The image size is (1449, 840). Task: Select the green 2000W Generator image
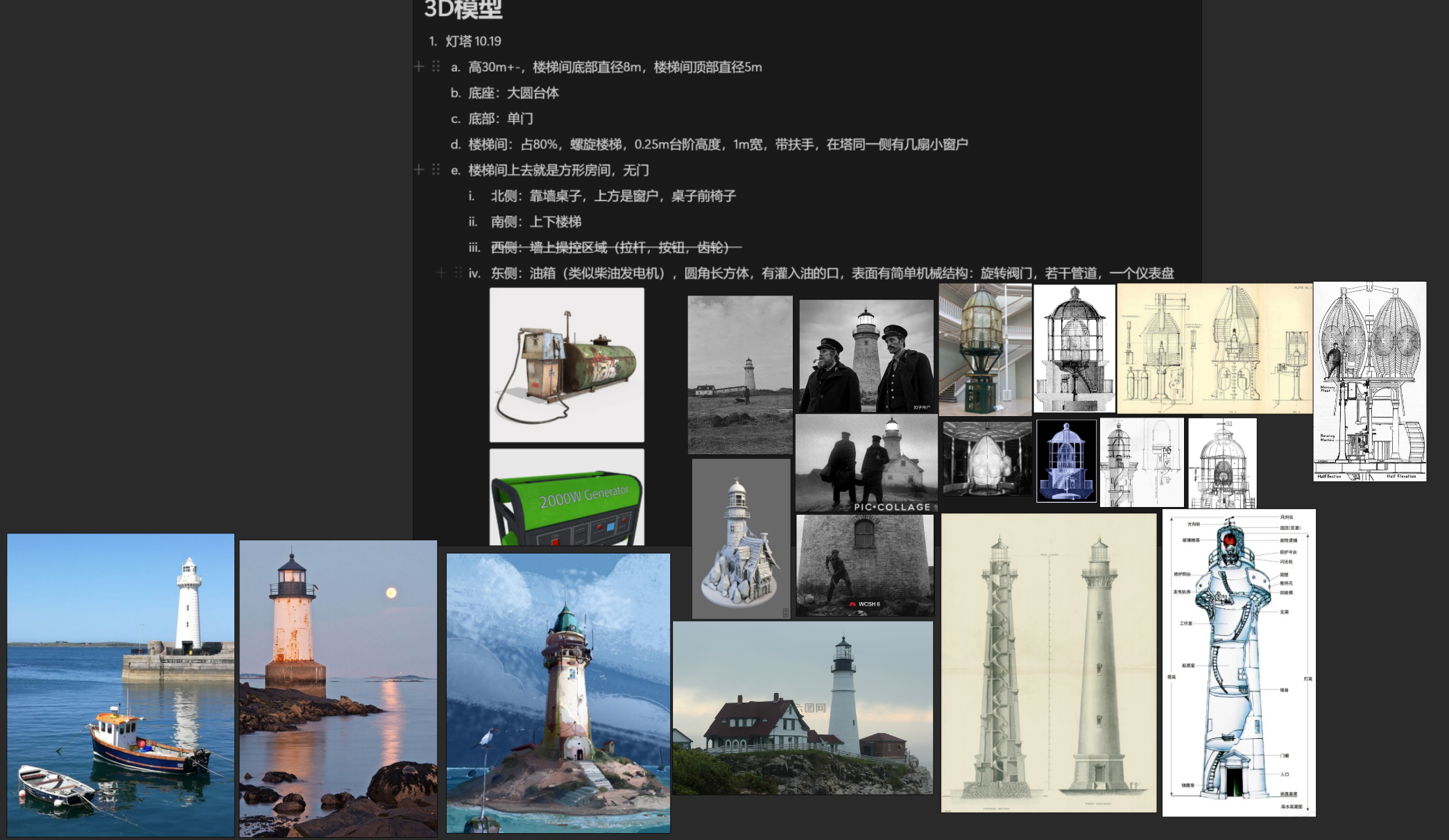click(567, 497)
